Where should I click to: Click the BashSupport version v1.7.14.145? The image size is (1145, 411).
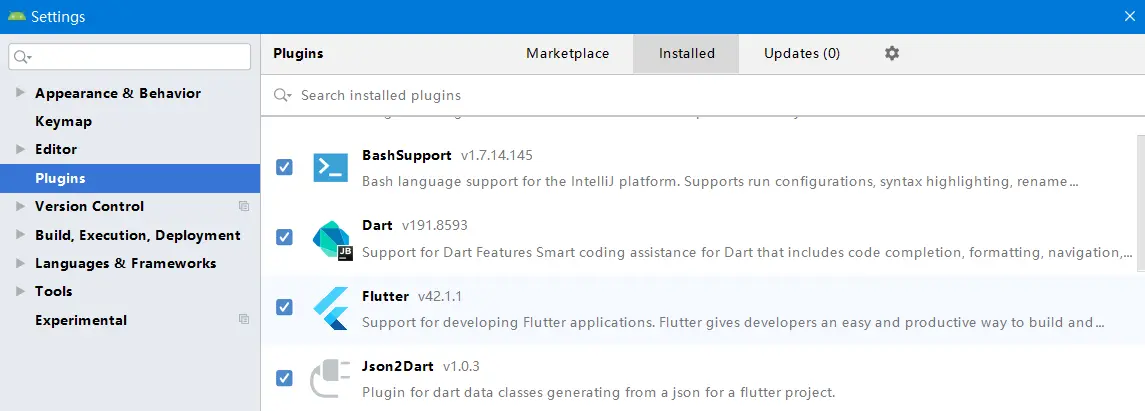(x=497, y=155)
